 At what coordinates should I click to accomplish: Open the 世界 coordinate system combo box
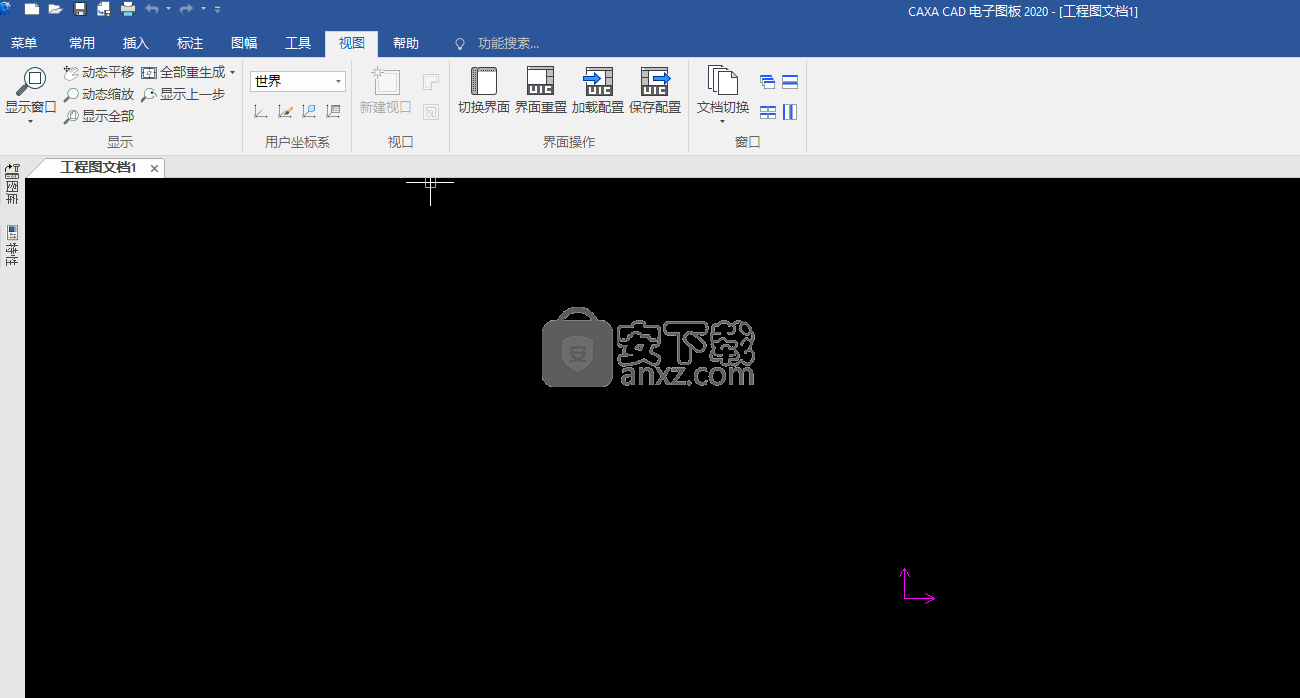pyautogui.click(x=298, y=81)
